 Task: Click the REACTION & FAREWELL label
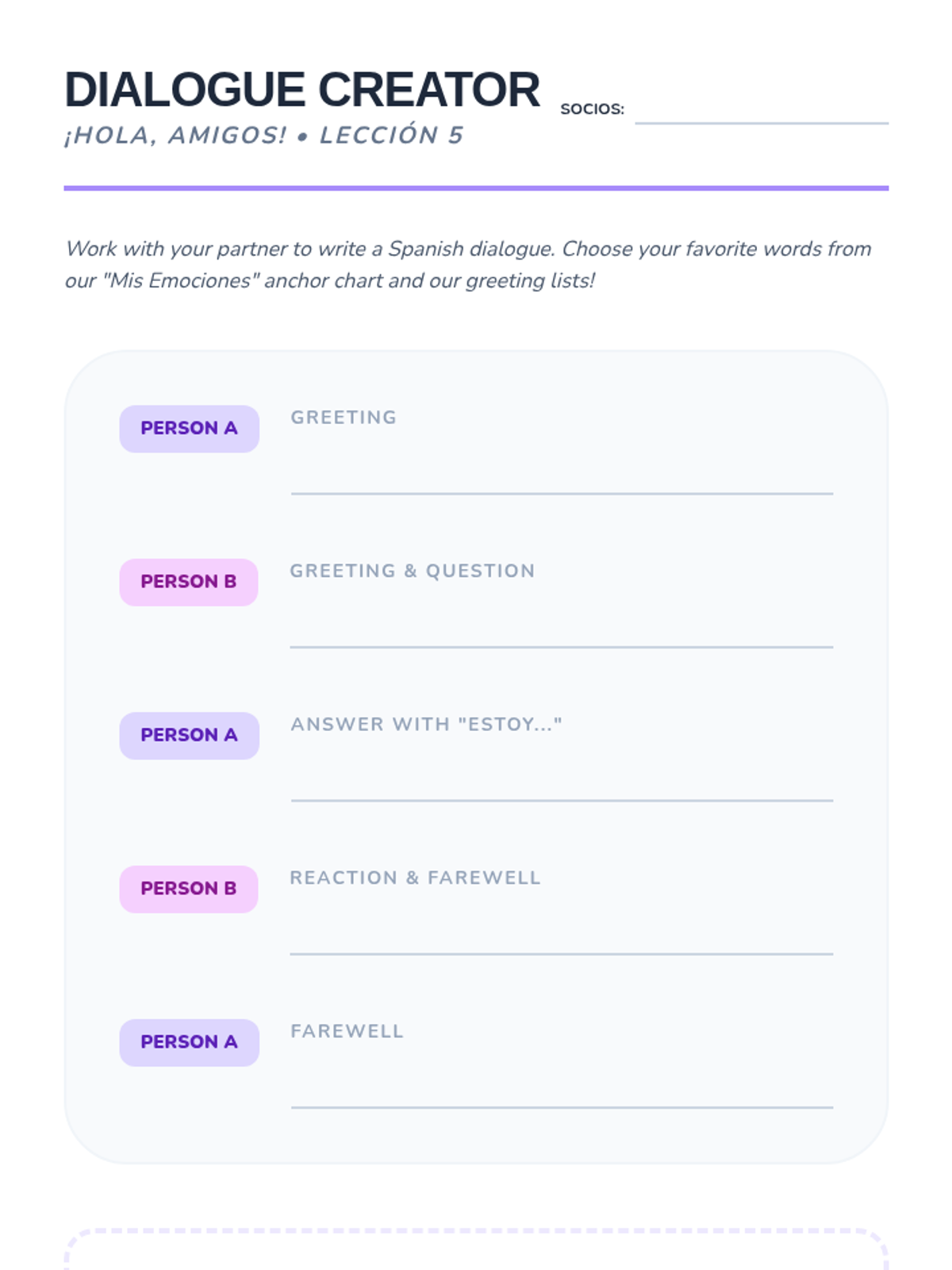point(415,878)
